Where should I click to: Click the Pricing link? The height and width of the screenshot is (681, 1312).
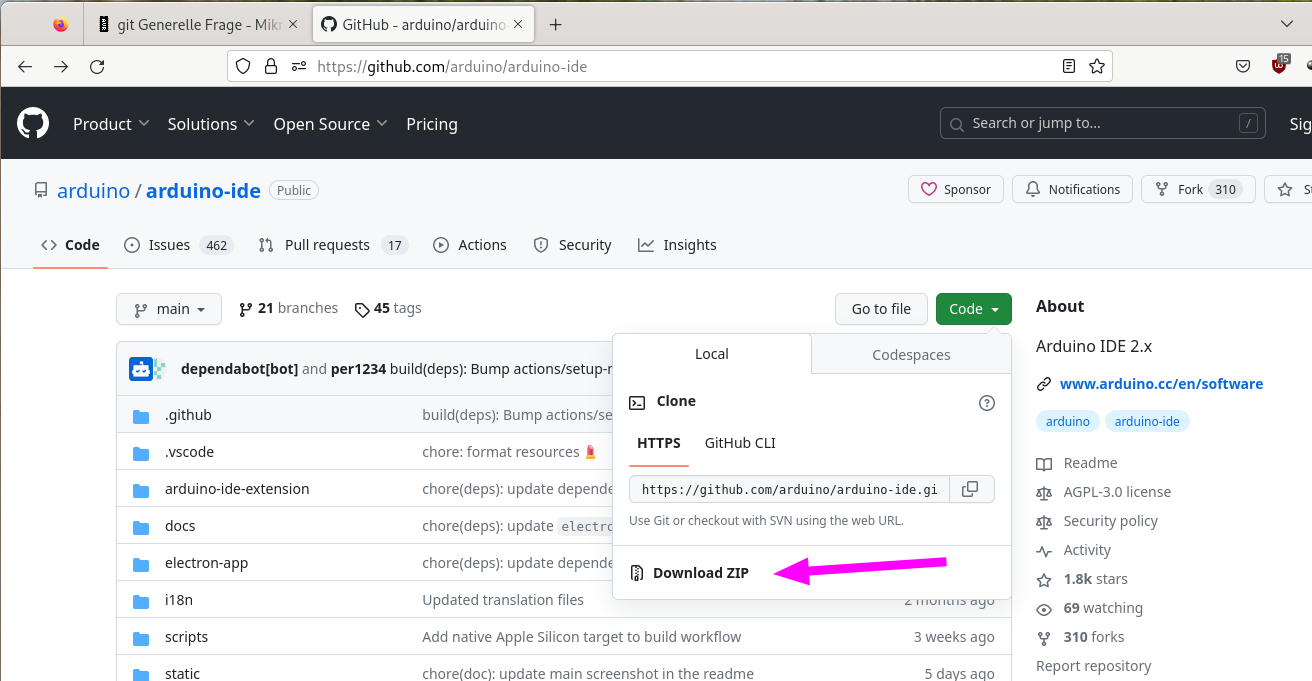click(432, 124)
